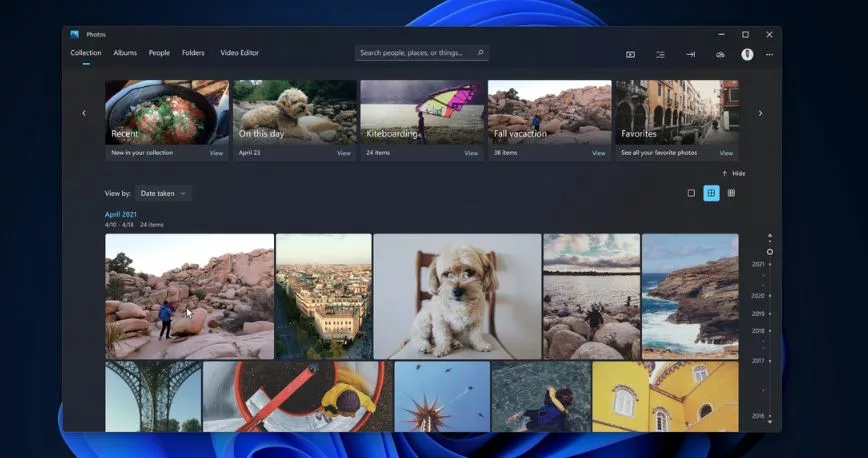Open the aerial city street photo
Screen dimensions: 868x458
click(x=324, y=296)
